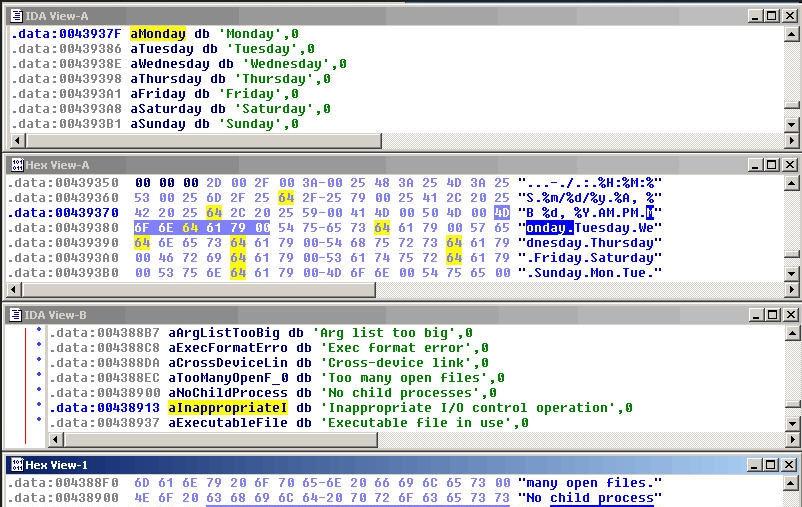Screen dimensions: 802x507
Task: Close the Hex View-A window
Action: click(790, 165)
